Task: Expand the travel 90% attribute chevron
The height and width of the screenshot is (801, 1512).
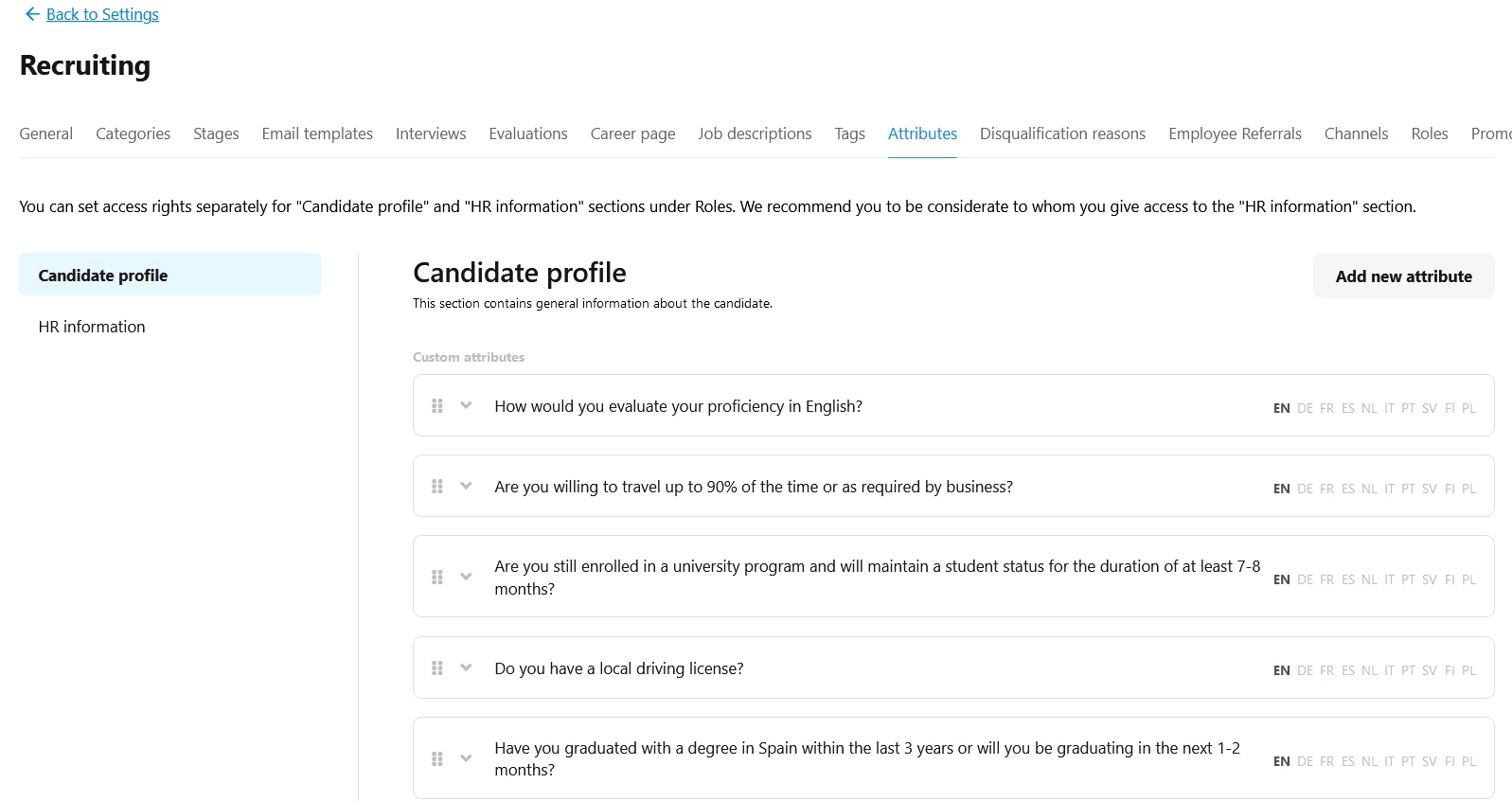Action: tap(466, 486)
